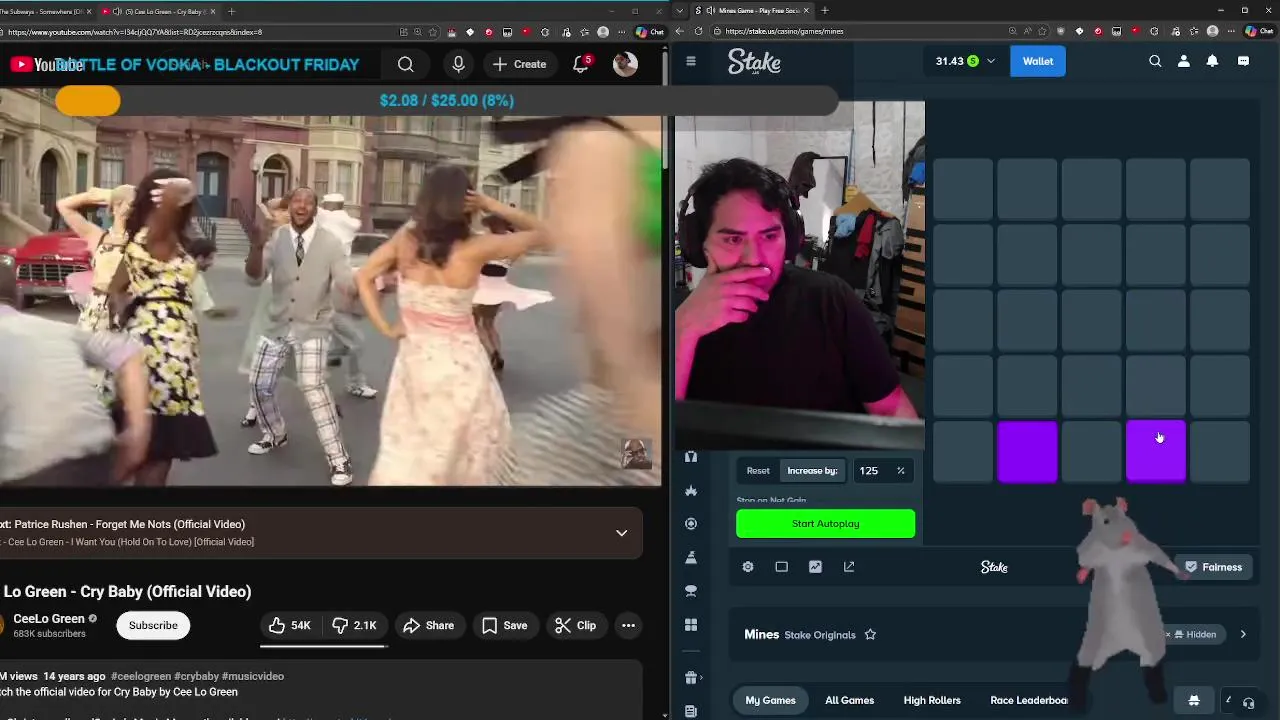Start YouTube voice search microphone
This screenshot has height=720, width=1280.
point(458,64)
